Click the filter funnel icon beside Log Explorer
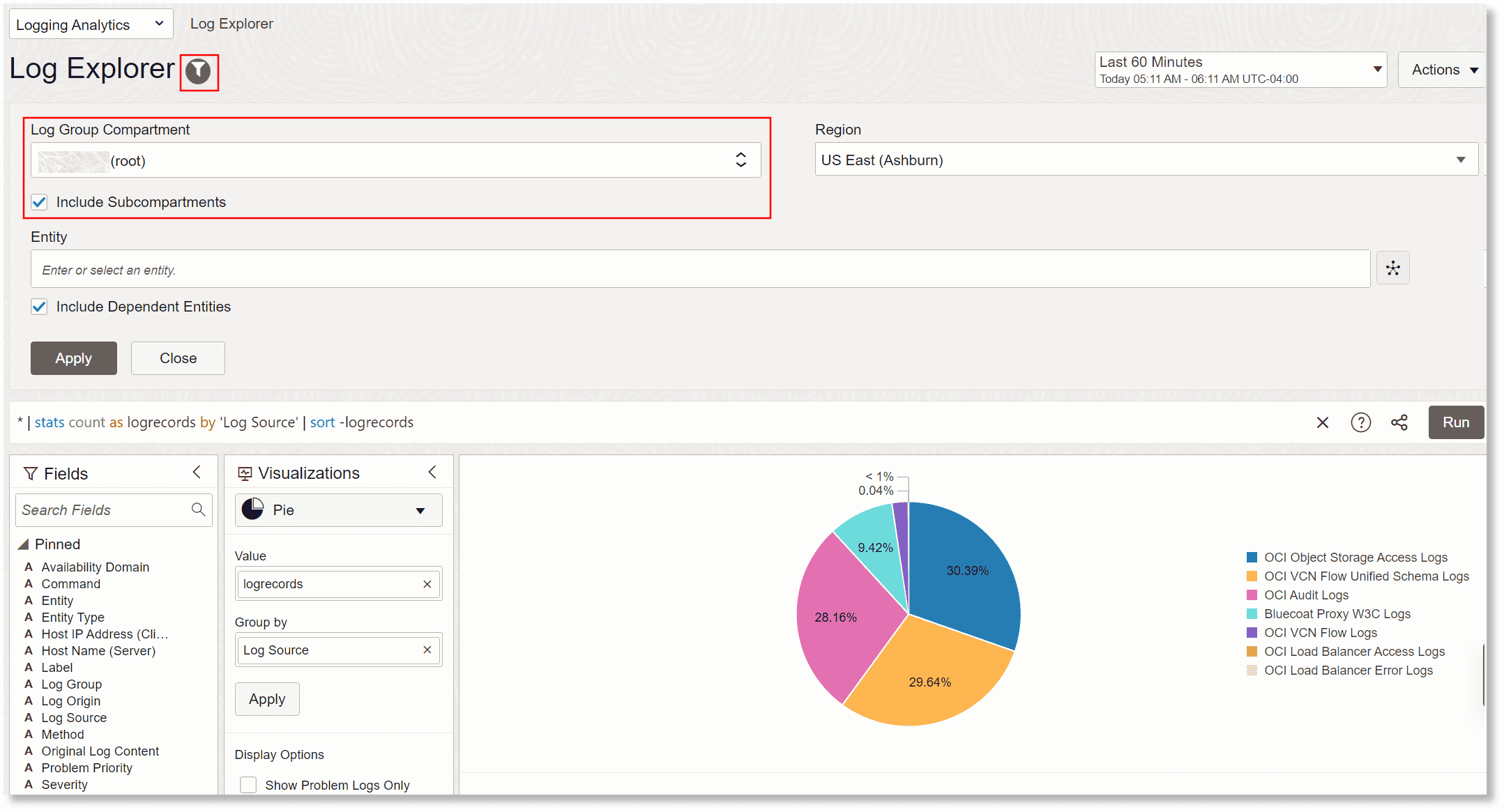The height and width of the screenshot is (812, 1504). (199, 71)
